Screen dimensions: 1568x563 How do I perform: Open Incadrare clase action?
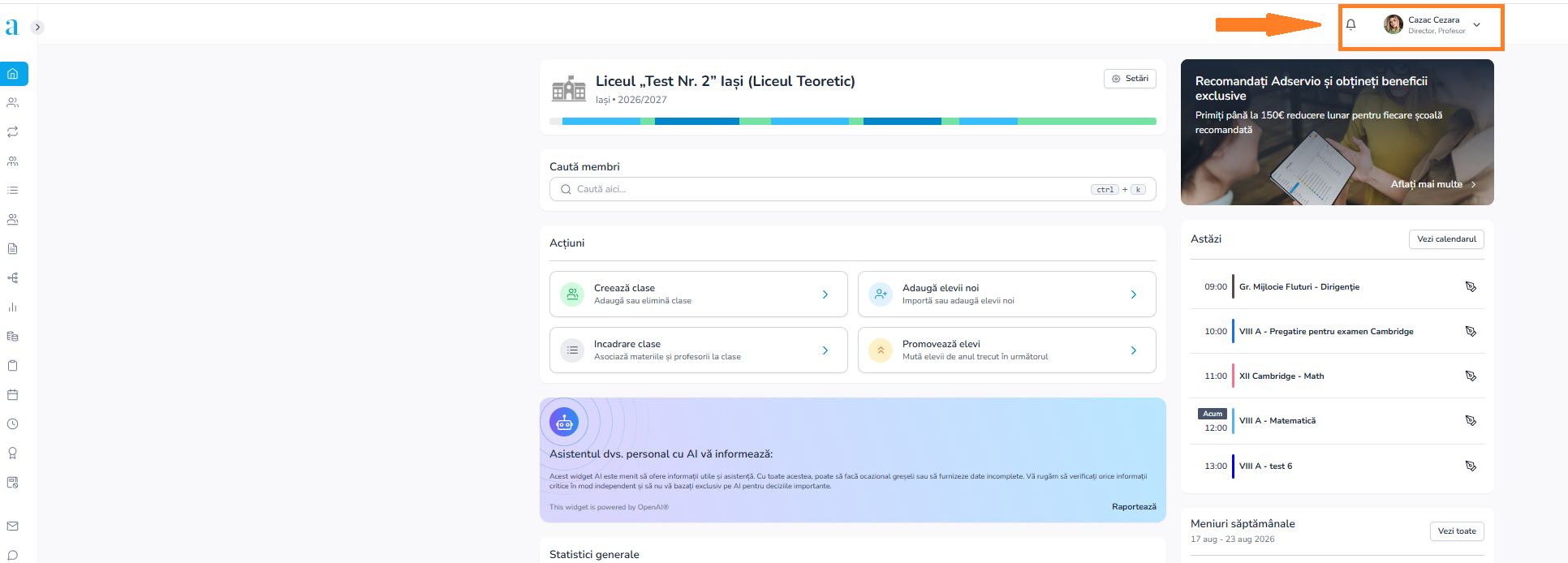(x=699, y=350)
